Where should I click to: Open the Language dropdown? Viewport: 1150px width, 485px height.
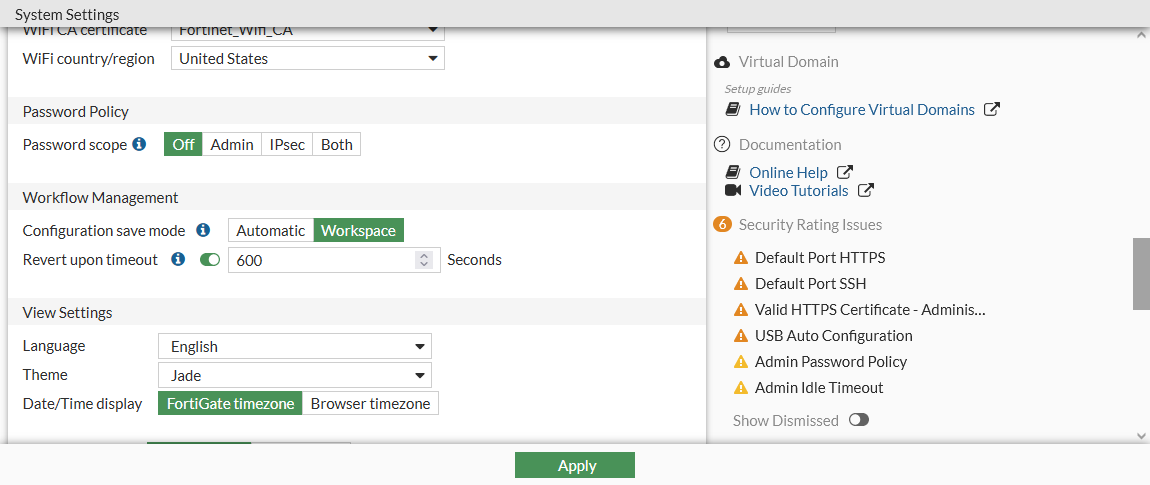pos(295,347)
